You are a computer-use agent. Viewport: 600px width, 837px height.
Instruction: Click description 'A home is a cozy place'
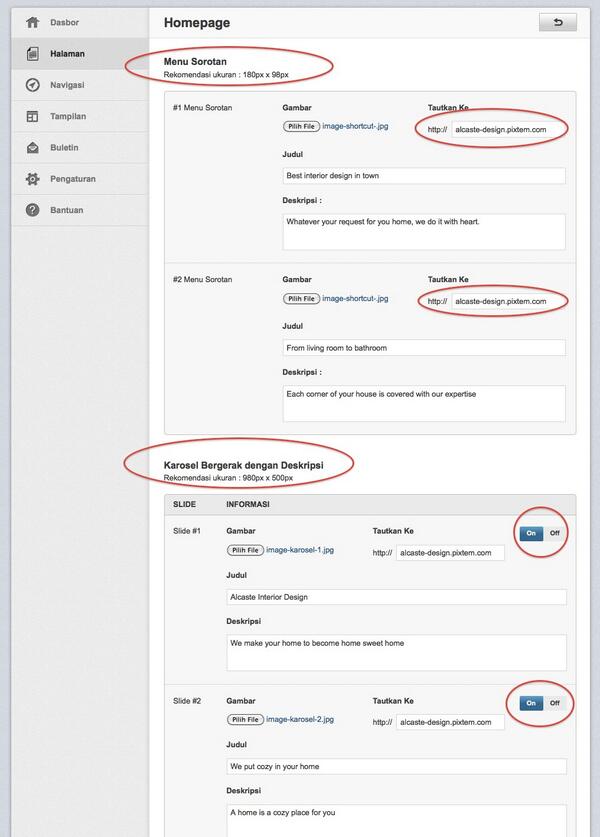point(396,820)
